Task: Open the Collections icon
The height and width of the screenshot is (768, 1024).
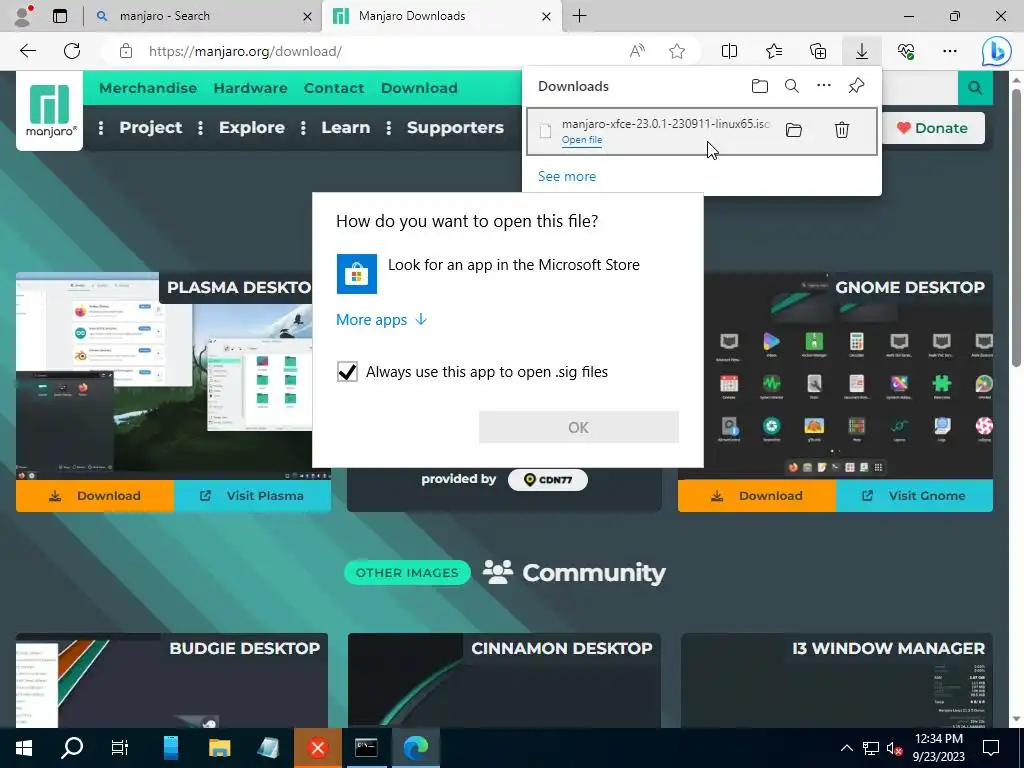Action: tap(818, 51)
